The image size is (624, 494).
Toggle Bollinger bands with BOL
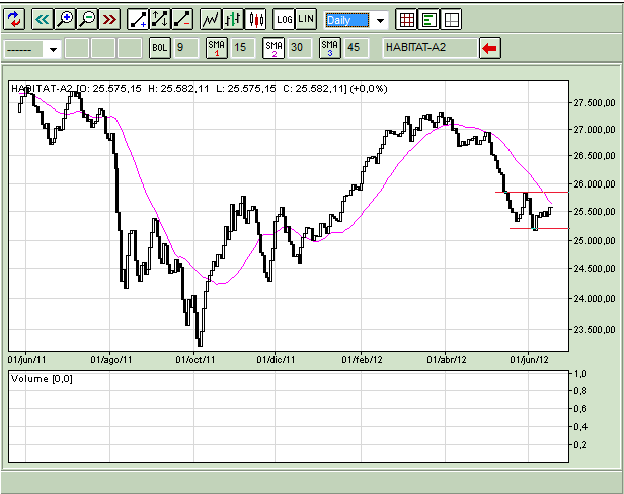[160, 48]
